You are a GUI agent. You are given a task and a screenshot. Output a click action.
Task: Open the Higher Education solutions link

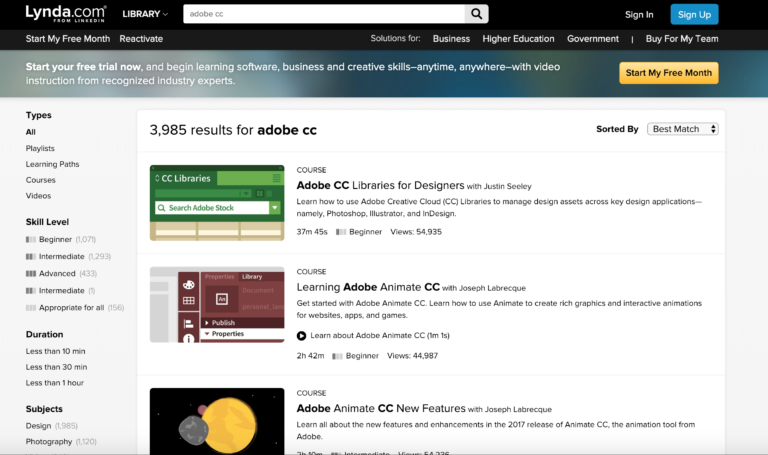click(x=518, y=39)
